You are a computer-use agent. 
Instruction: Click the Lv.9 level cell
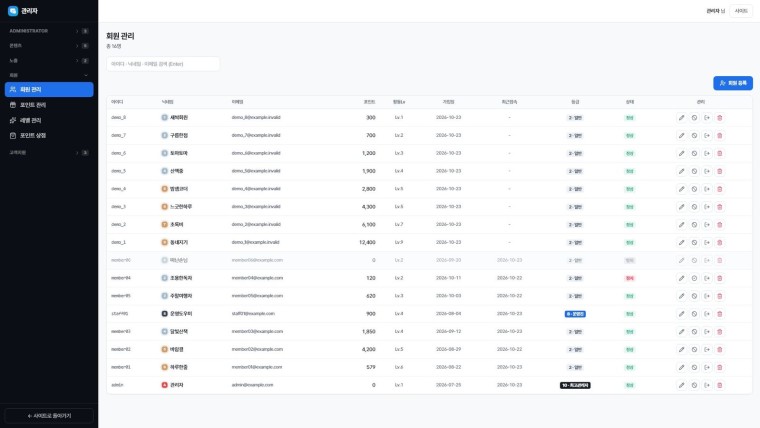coord(398,242)
